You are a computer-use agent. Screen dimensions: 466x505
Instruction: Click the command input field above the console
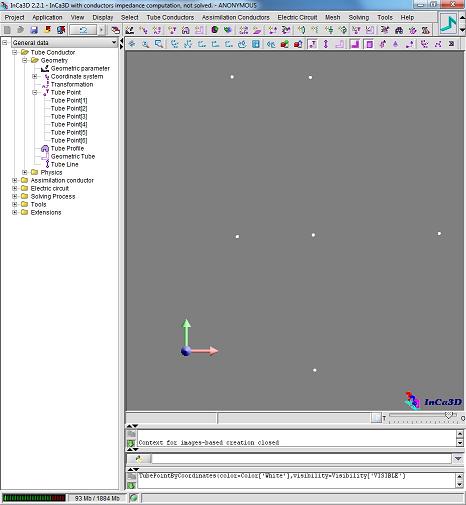(x=301, y=459)
